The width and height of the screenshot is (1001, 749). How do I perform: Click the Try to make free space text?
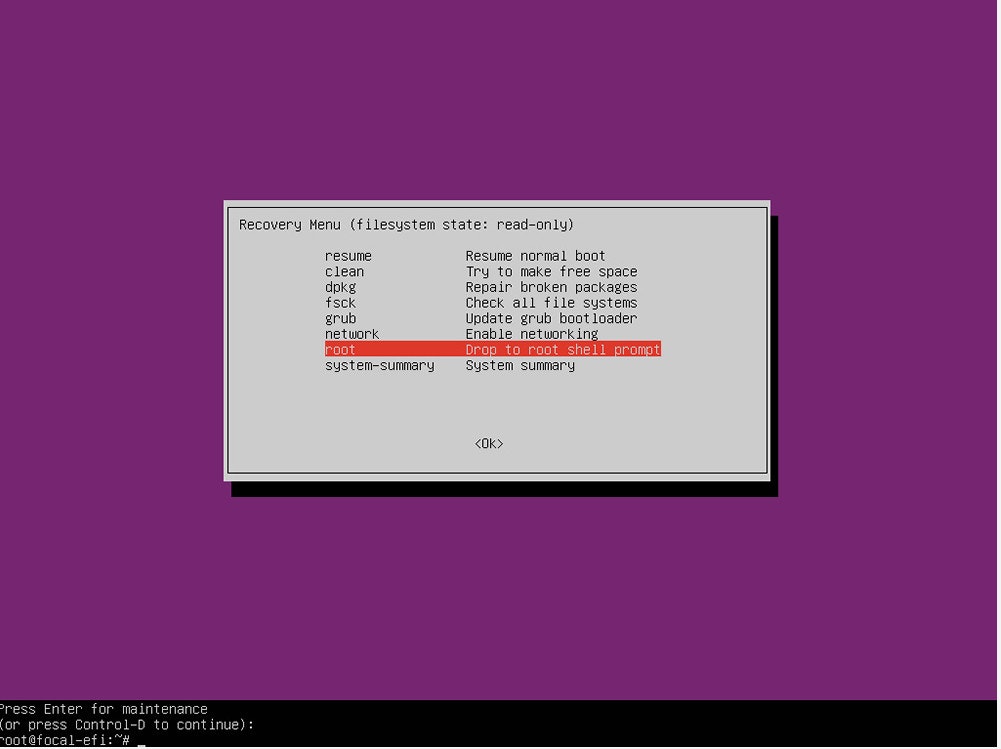click(552, 271)
